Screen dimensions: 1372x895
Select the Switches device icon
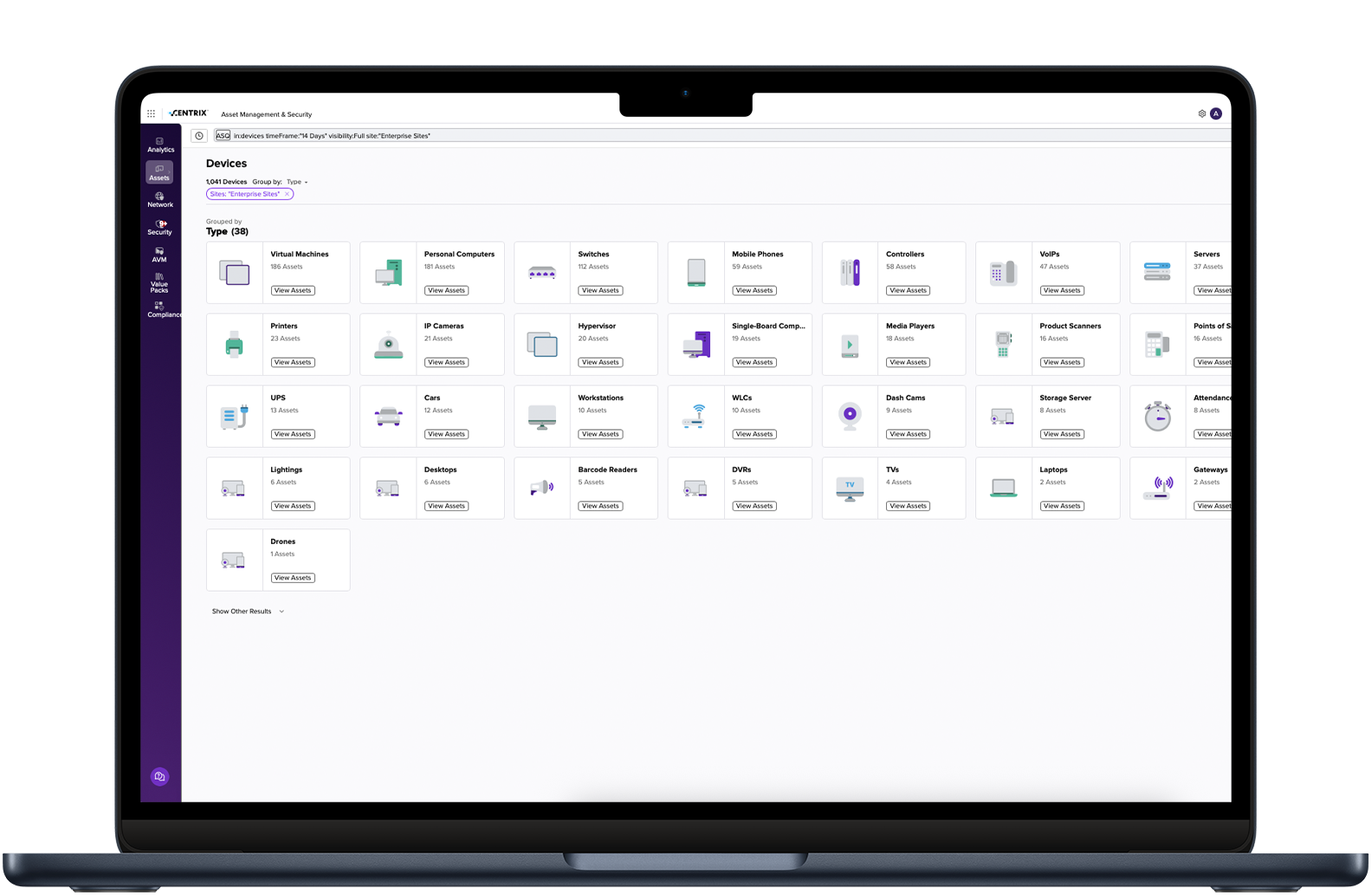click(542, 273)
